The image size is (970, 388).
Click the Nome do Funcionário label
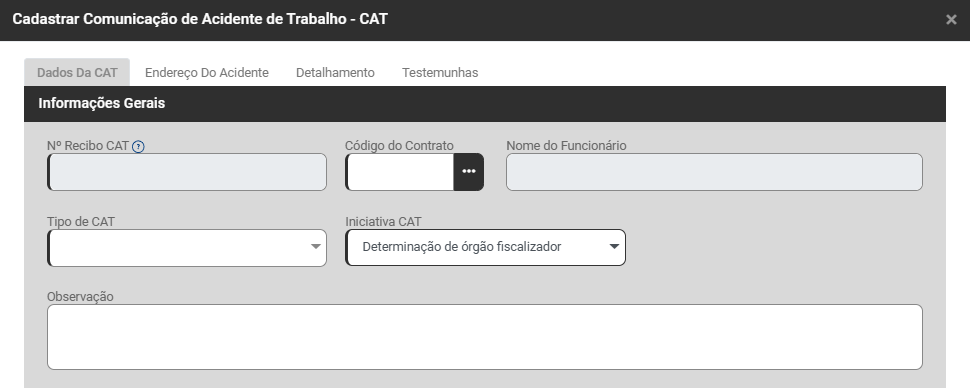point(566,145)
